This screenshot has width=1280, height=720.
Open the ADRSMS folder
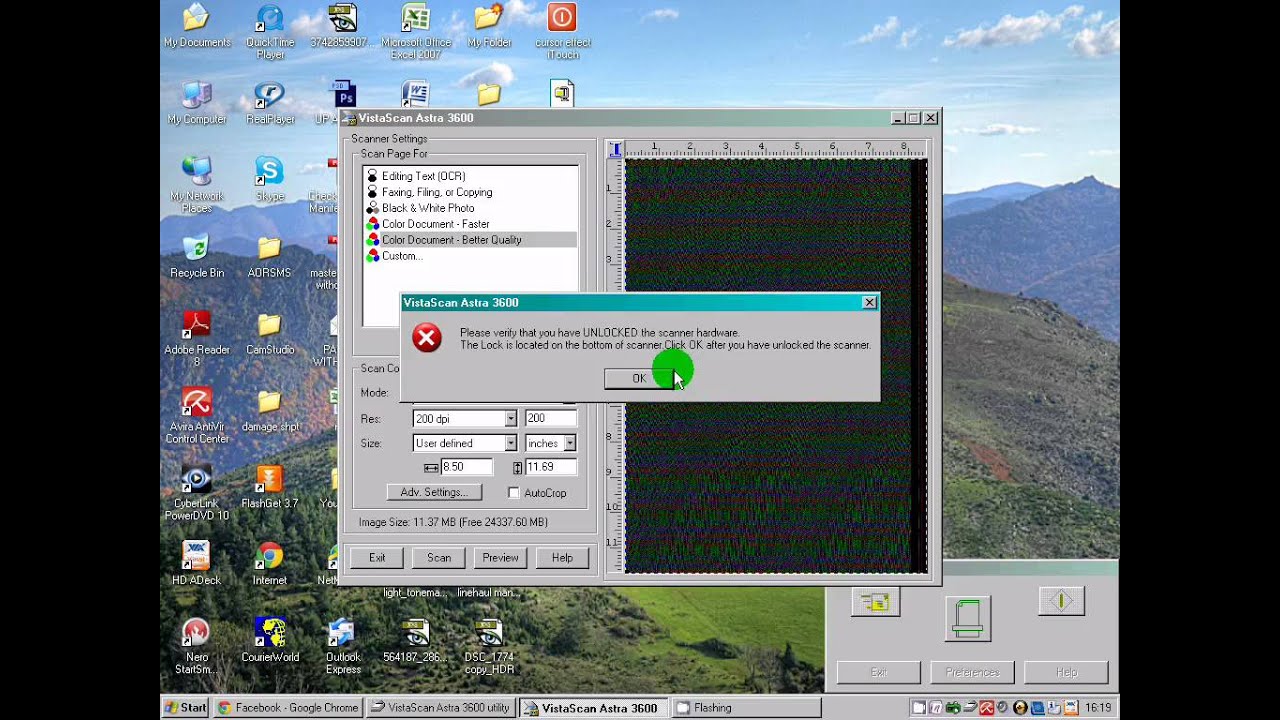click(x=269, y=257)
